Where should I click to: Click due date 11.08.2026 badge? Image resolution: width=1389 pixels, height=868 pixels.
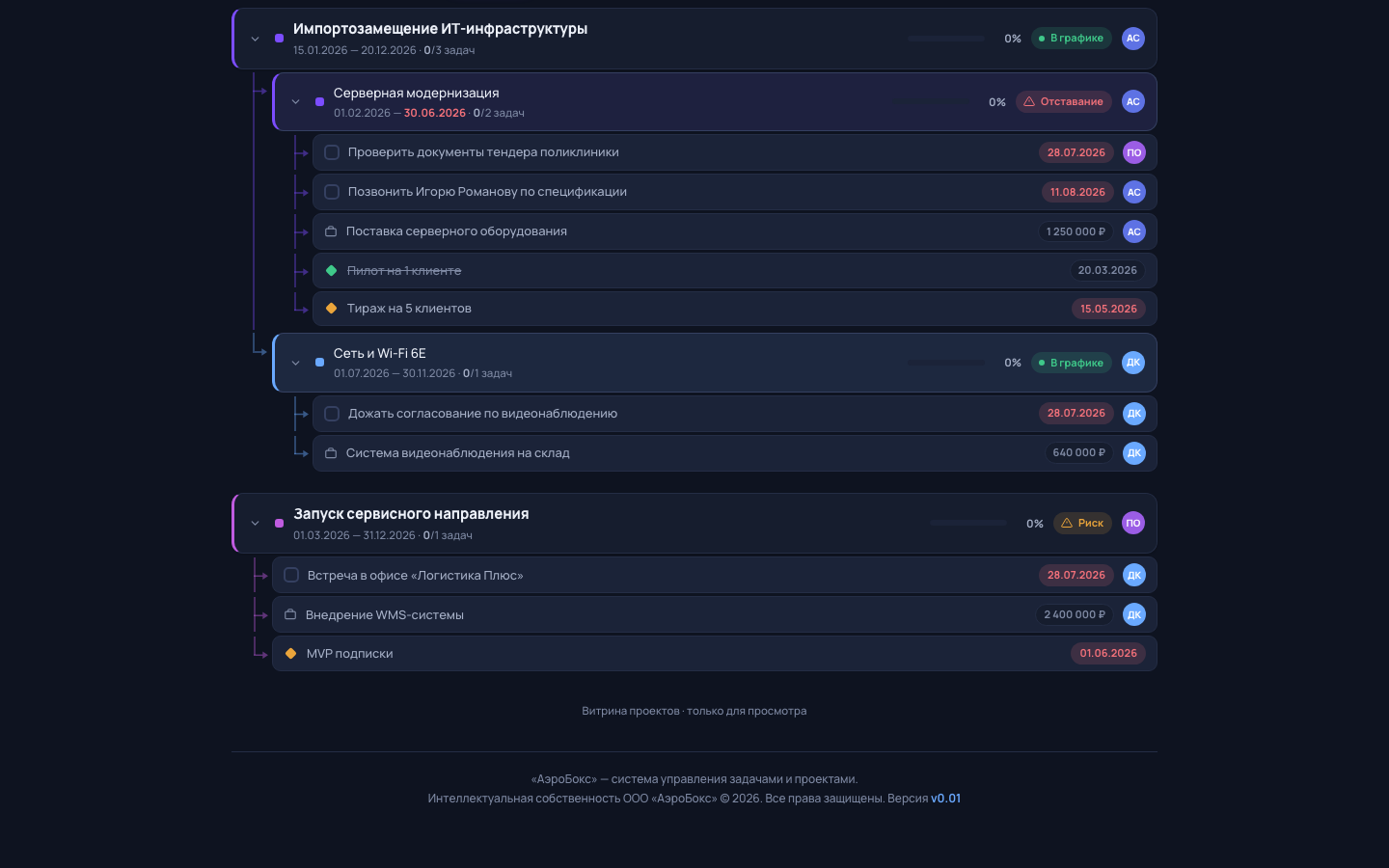pyautogui.click(x=1077, y=192)
